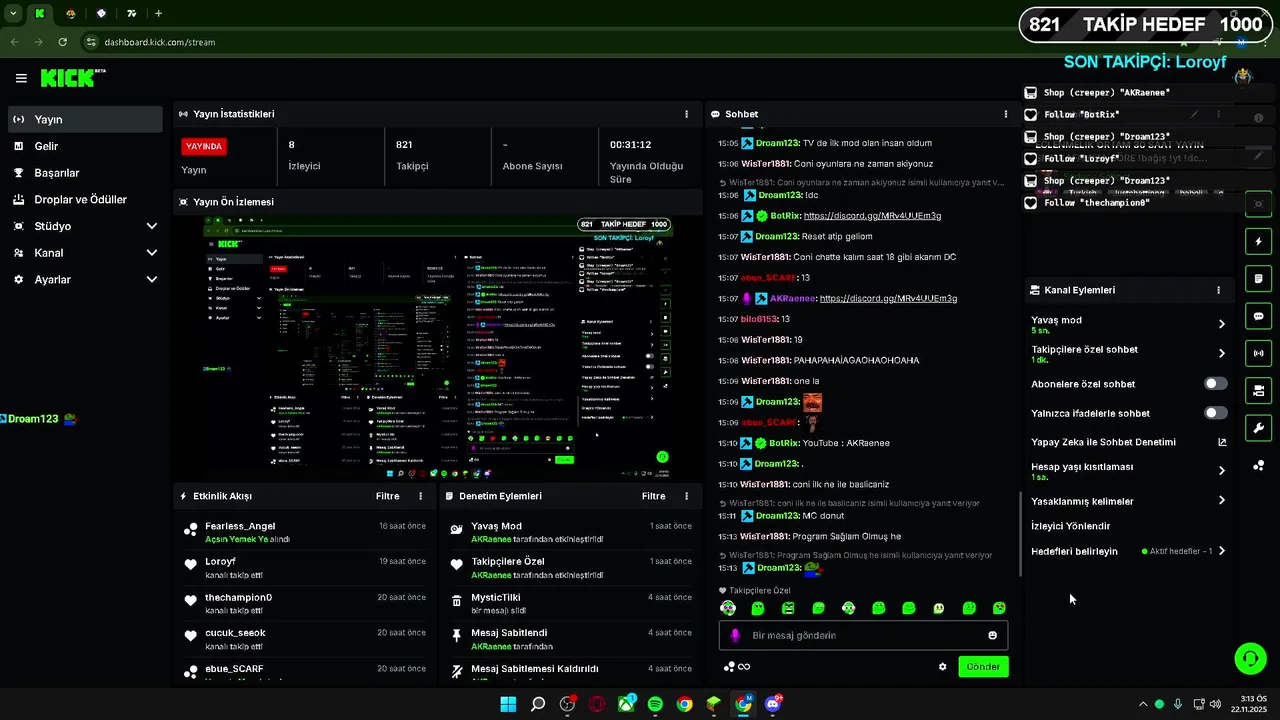
Task: Click the camera scene icon above the wrench
Action: pos(1258,390)
